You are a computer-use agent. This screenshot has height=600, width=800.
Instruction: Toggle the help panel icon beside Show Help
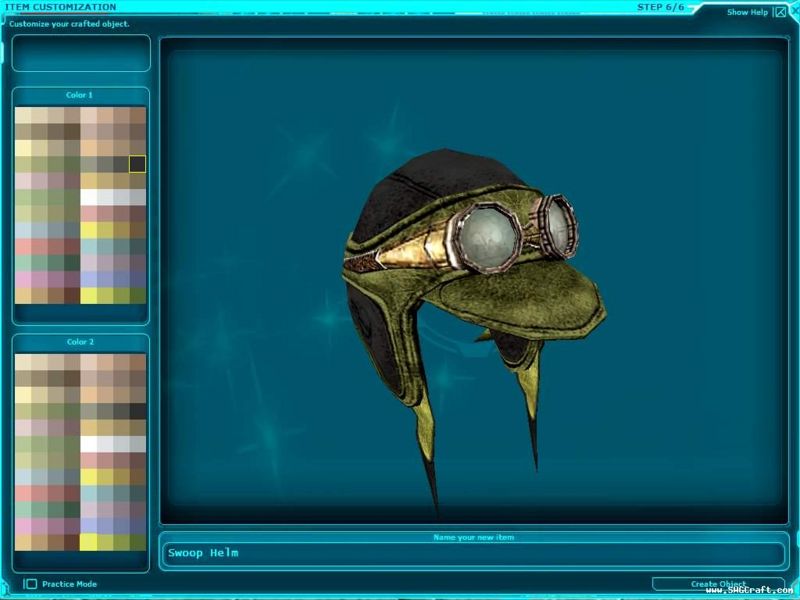[781, 13]
